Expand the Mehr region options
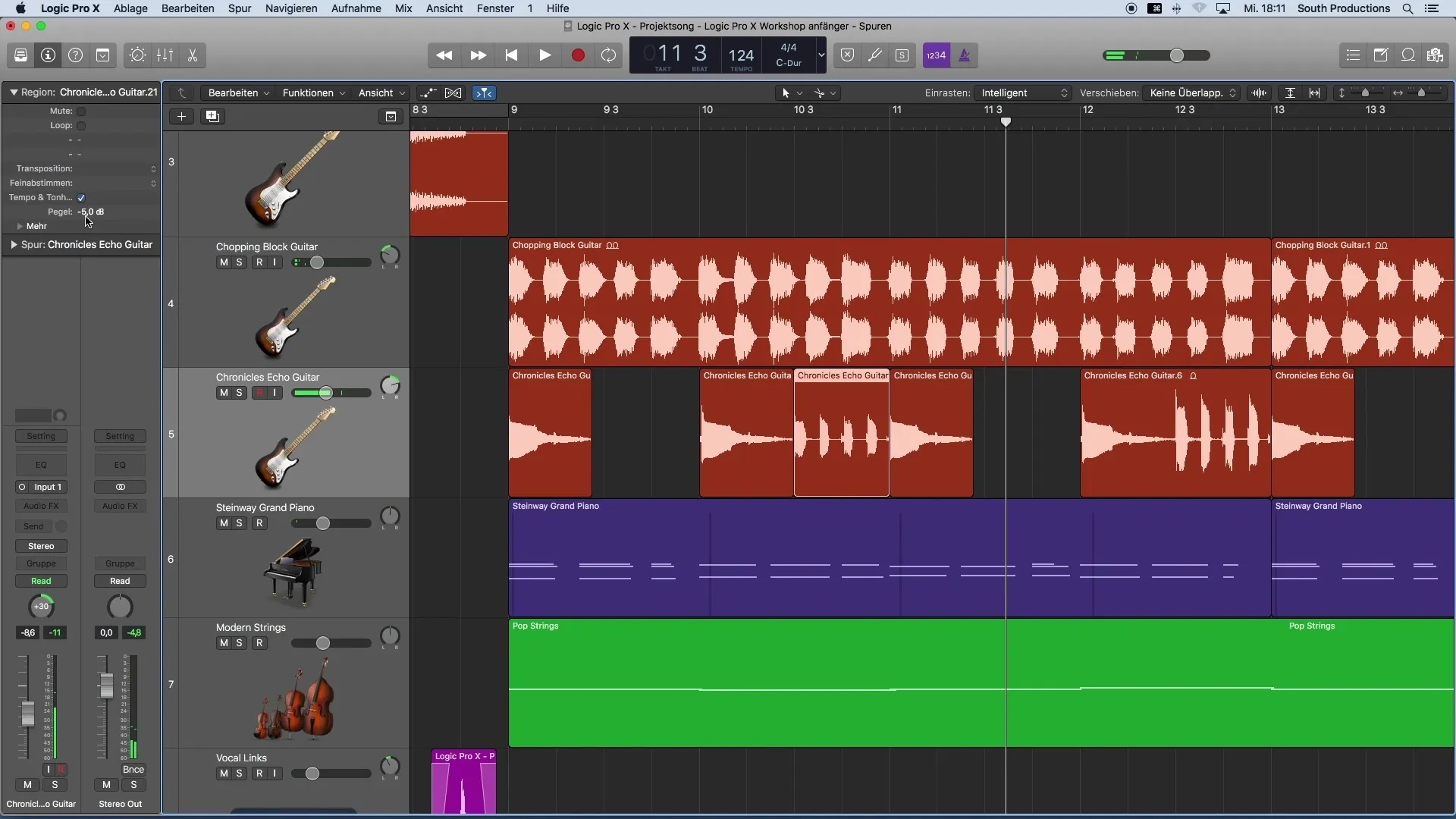The height and width of the screenshot is (819, 1456). tap(19, 226)
